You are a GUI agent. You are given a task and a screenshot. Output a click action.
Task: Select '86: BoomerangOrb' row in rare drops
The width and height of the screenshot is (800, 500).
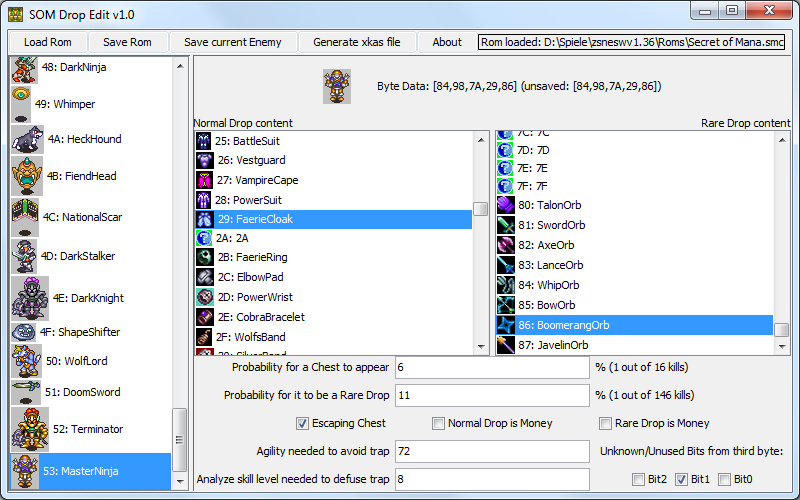coord(635,325)
